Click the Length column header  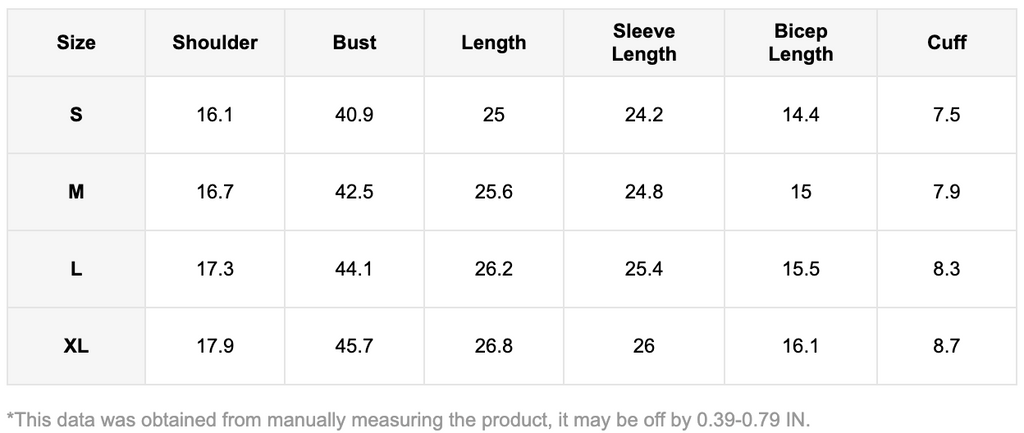[493, 42]
